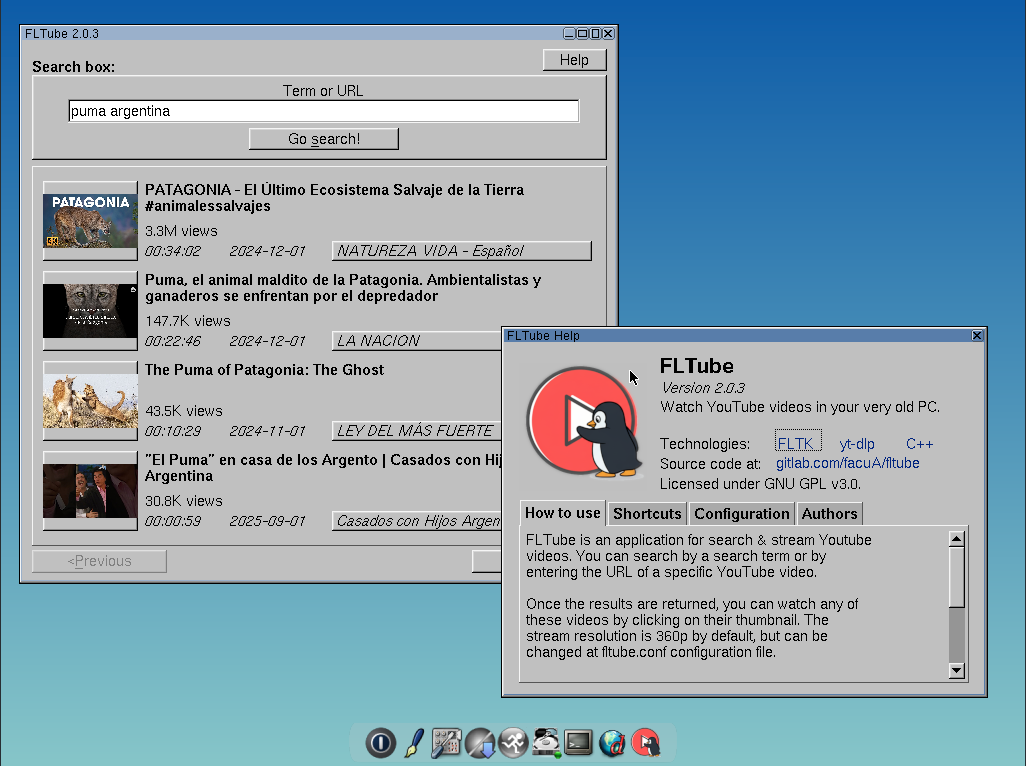Select the Authors tab
Viewport: 1026px width, 766px height.
click(x=829, y=514)
